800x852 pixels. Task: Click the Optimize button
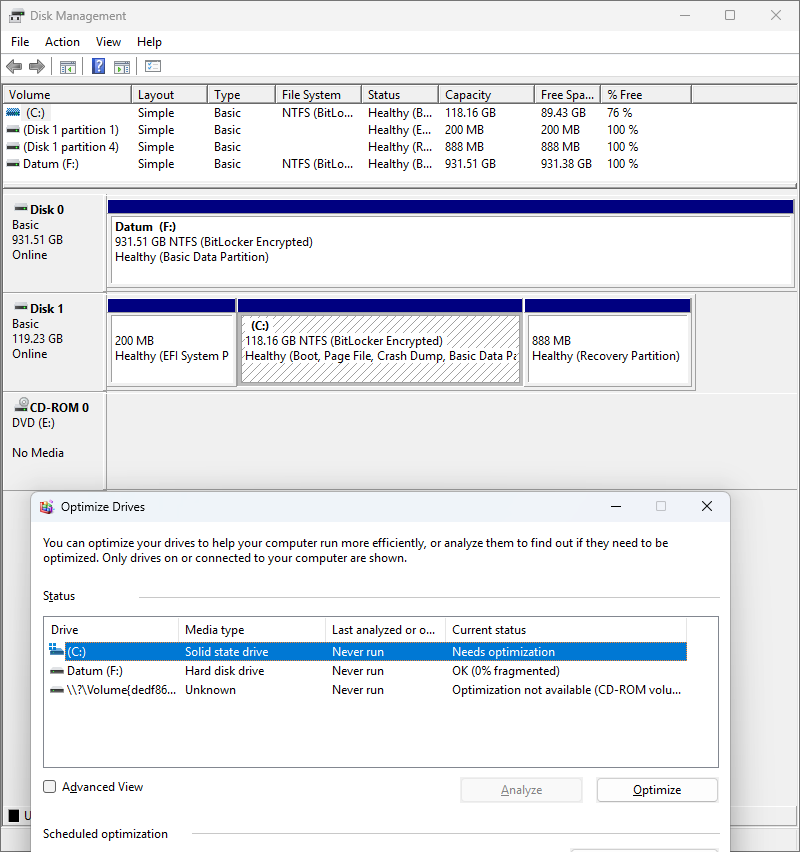pyautogui.click(x=657, y=790)
